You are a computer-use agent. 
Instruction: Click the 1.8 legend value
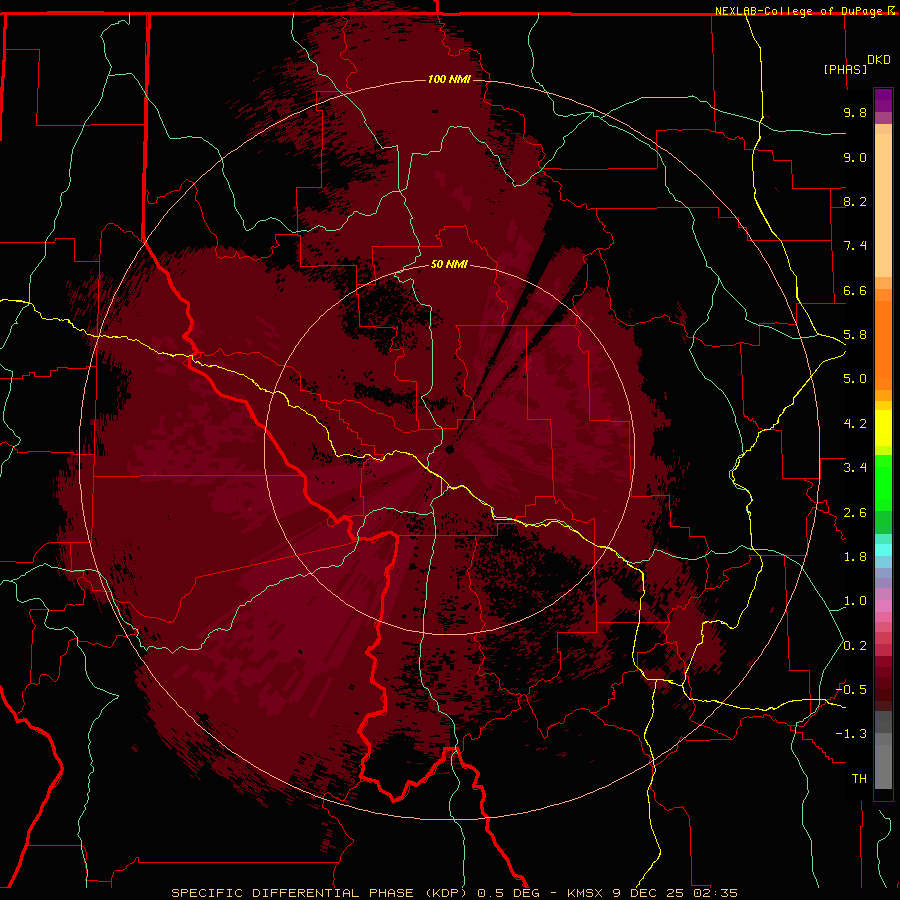click(x=855, y=557)
